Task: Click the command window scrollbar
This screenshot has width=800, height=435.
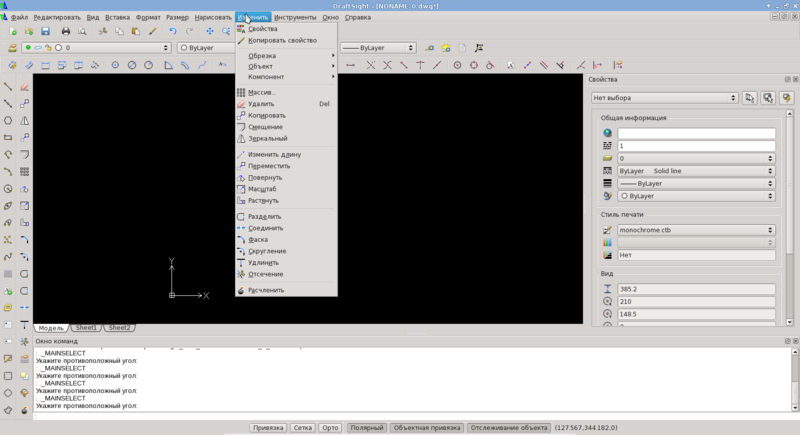Action: coord(795,380)
